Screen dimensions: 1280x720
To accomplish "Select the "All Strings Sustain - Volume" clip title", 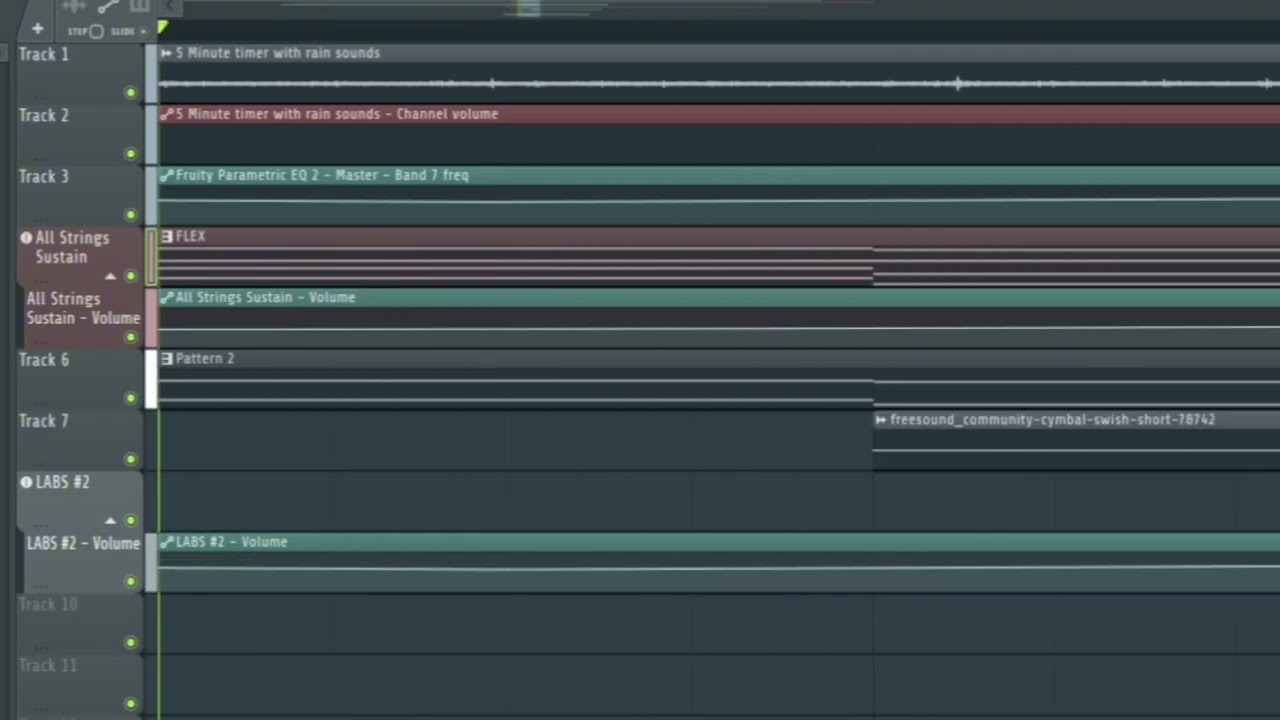I will click(265, 297).
